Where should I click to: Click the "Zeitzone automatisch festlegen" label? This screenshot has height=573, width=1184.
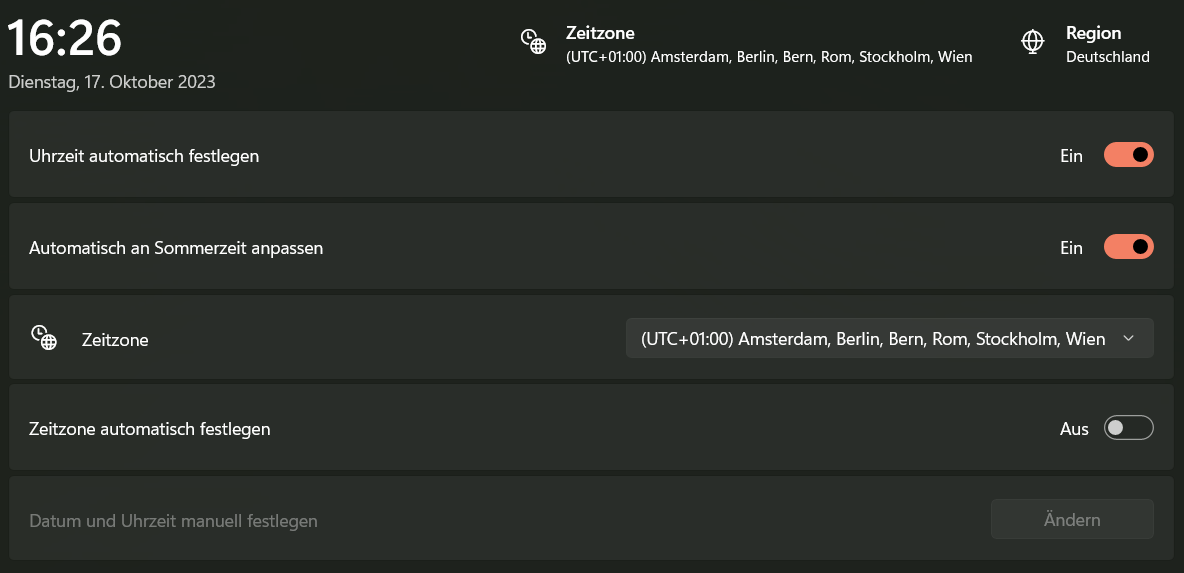tap(150, 429)
